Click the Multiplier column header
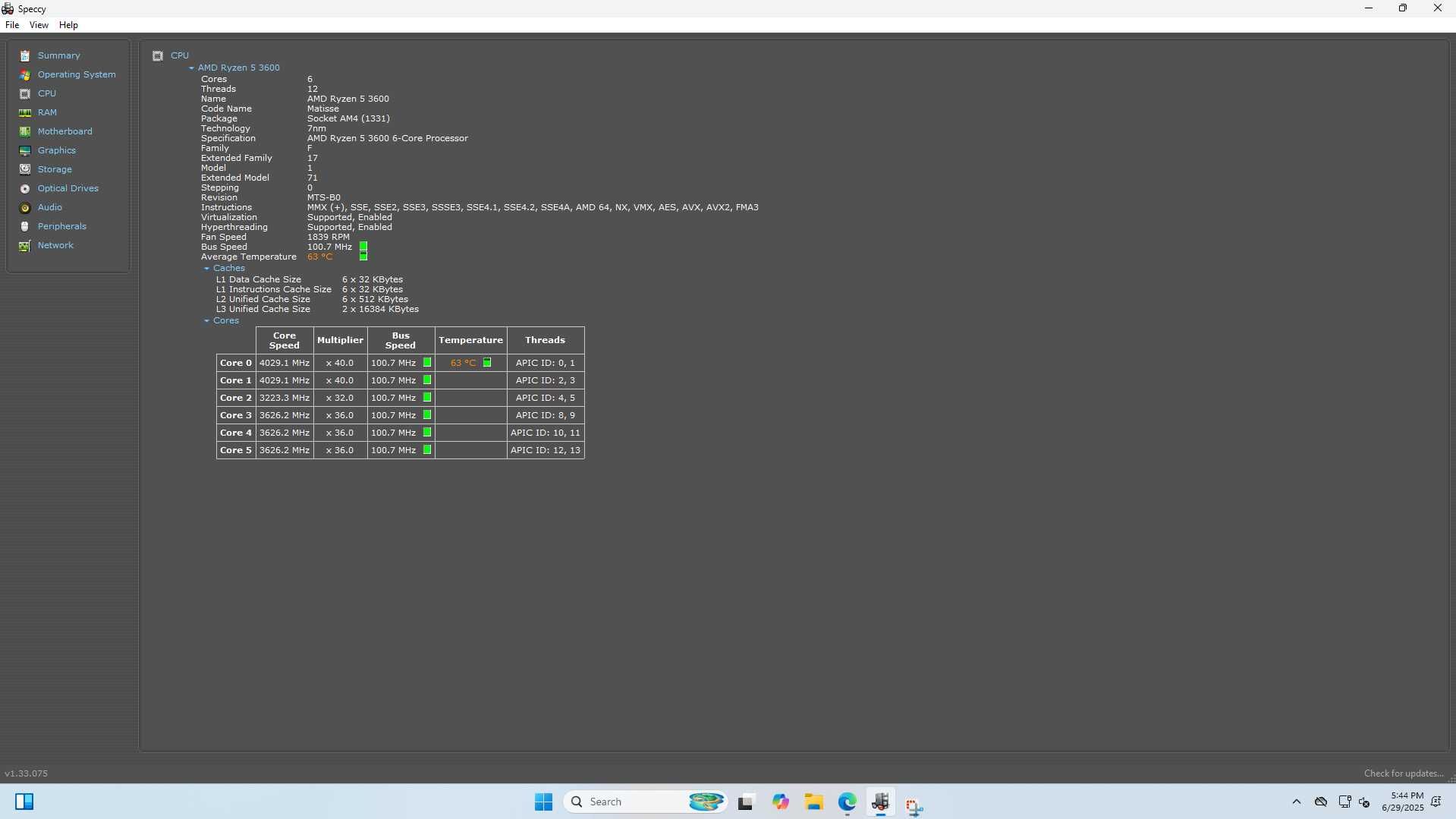1456x819 pixels. (x=340, y=340)
